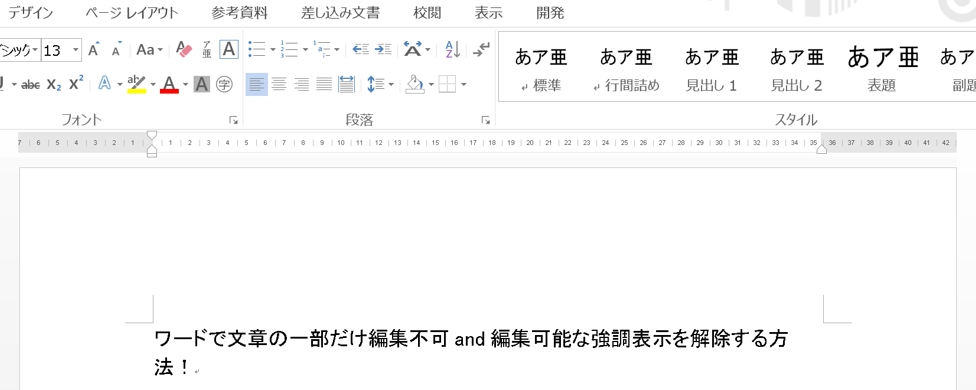Apply the 見出し 1 style
Viewport: 976px width, 390px height.
tap(711, 69)
